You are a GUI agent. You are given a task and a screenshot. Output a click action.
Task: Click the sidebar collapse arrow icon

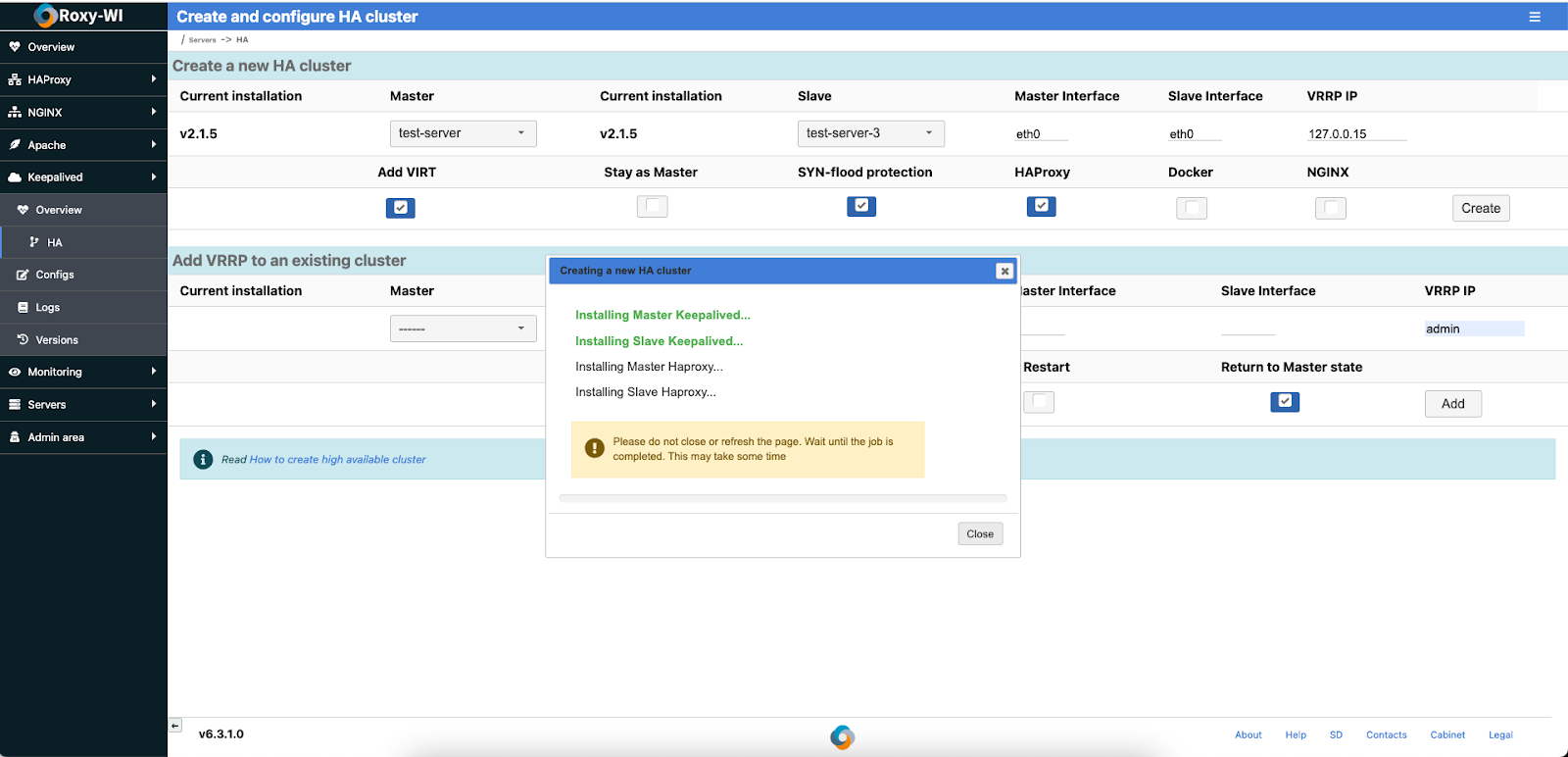pos(175,726)
